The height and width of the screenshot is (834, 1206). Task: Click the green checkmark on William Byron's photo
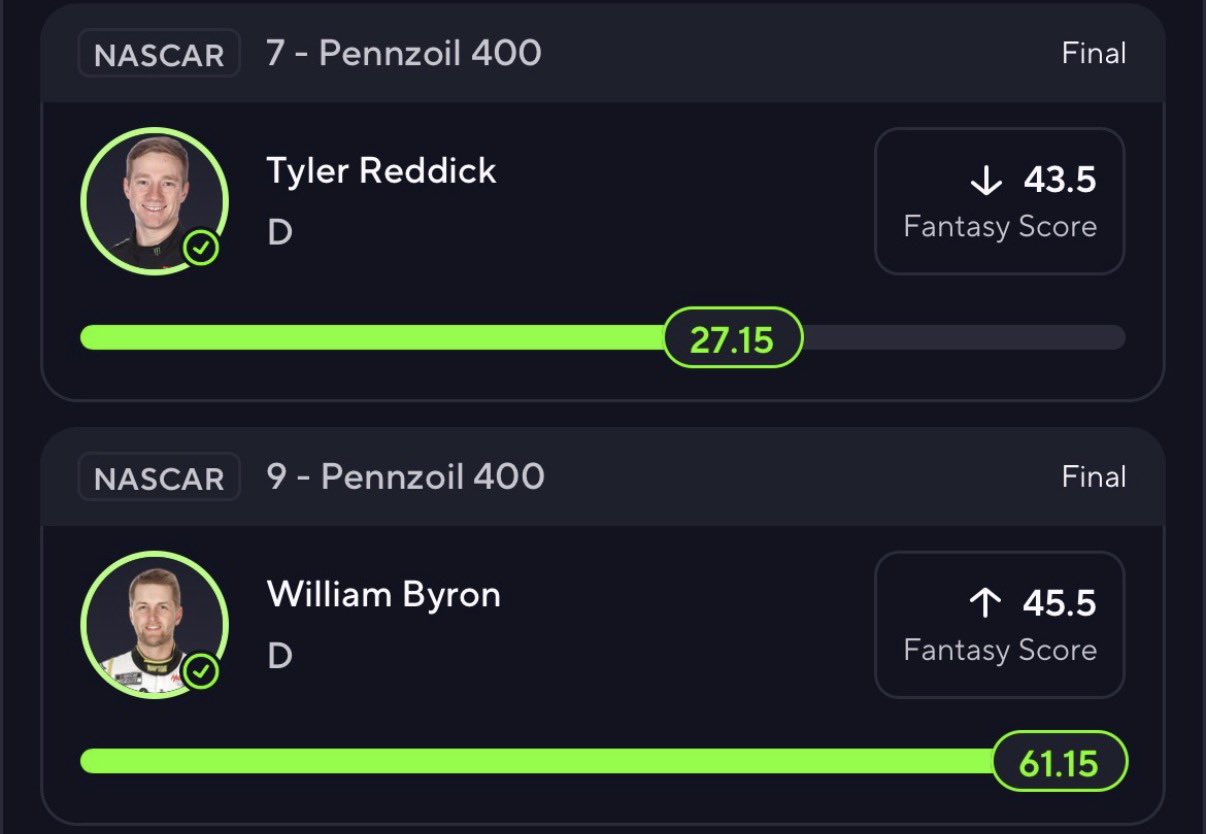[202, 672]
